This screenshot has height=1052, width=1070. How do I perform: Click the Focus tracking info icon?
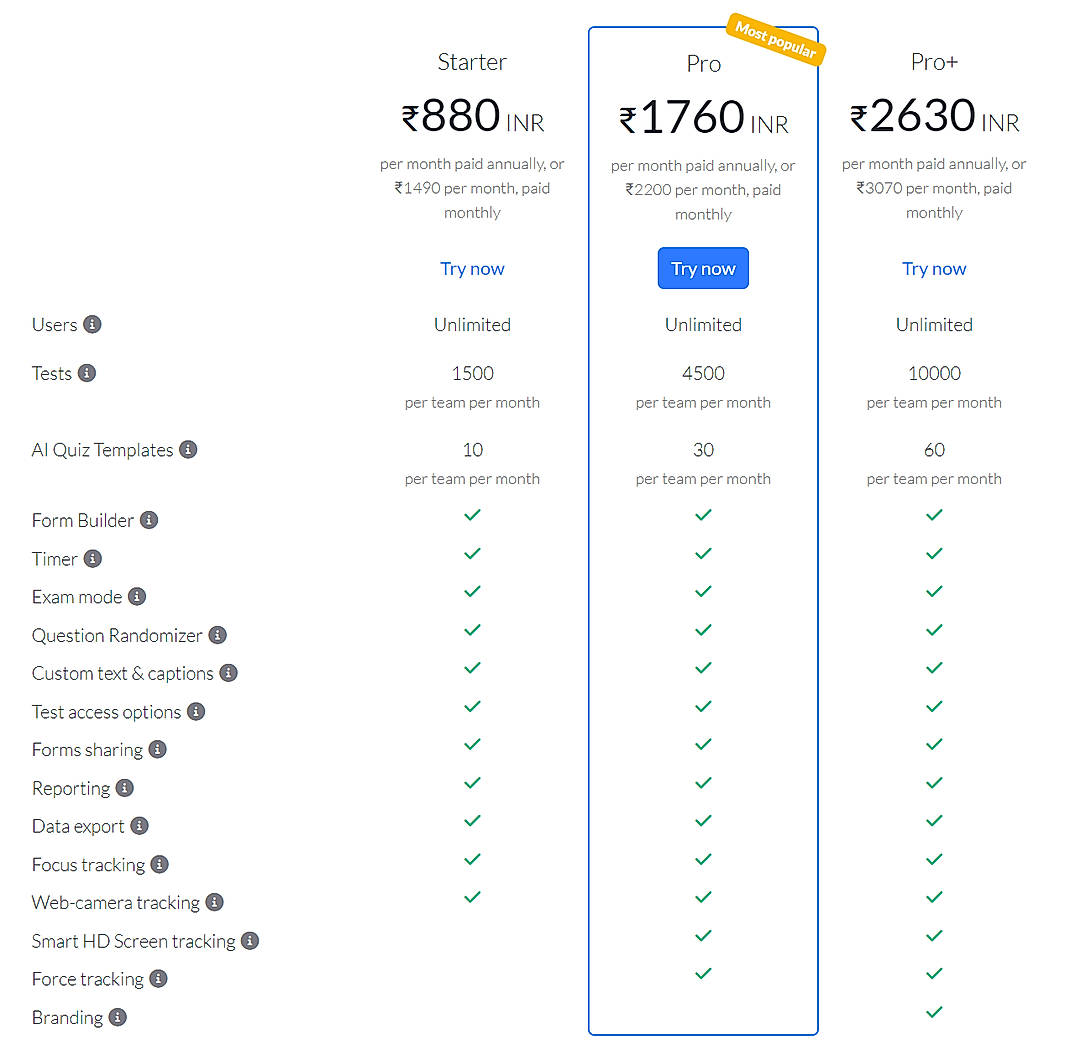[160, 864]
